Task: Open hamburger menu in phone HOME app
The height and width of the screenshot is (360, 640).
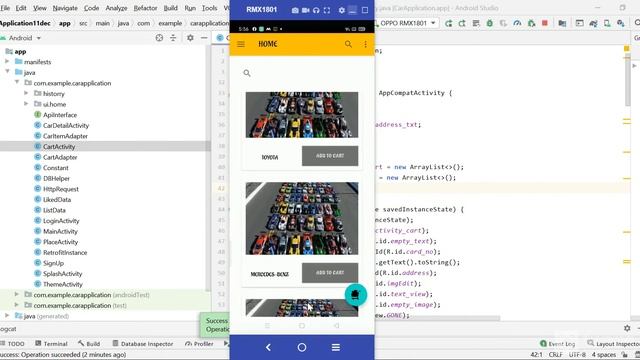Action: [241, 44]
